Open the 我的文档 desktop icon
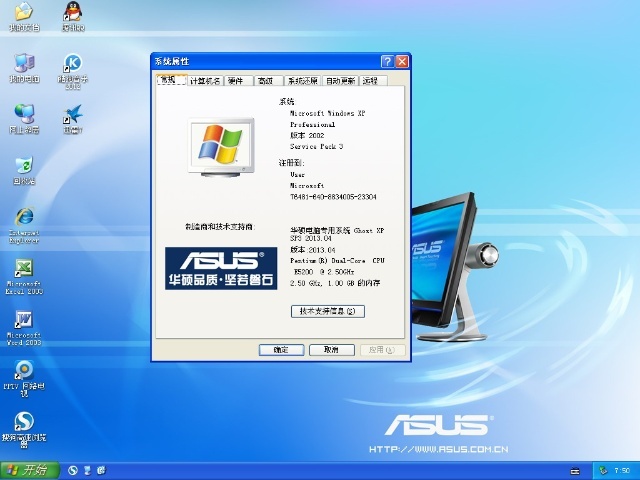Viewport: 640px width, 480px height. click(x=24, y=17)
